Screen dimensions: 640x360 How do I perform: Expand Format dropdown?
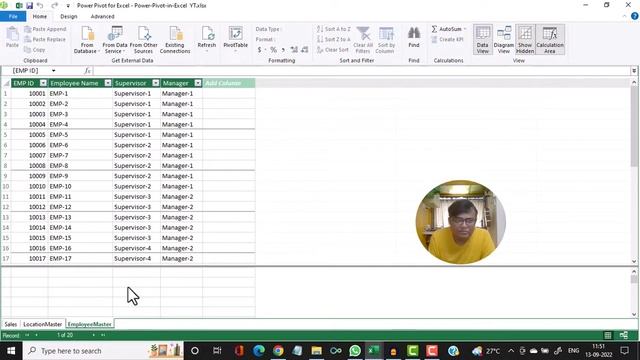tap(265, 39)
